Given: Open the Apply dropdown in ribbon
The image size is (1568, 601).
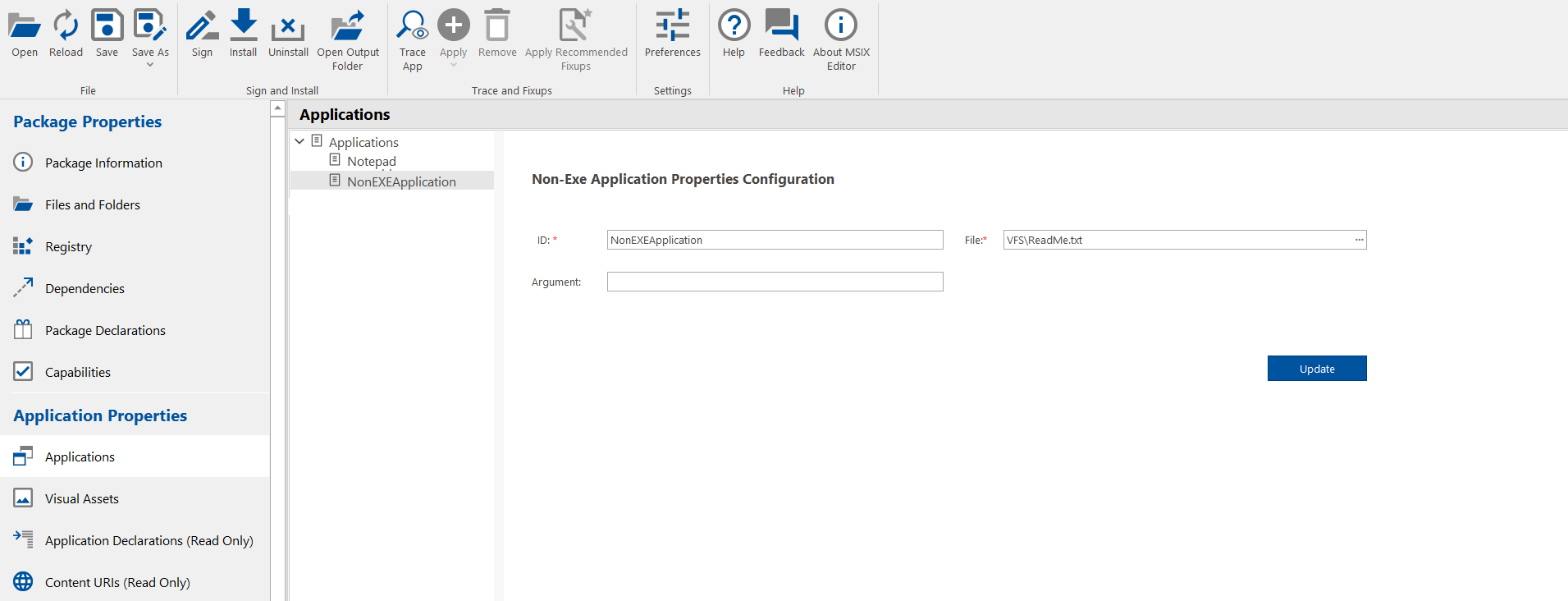Looking at the screenshot, I should tap(453, 65).
